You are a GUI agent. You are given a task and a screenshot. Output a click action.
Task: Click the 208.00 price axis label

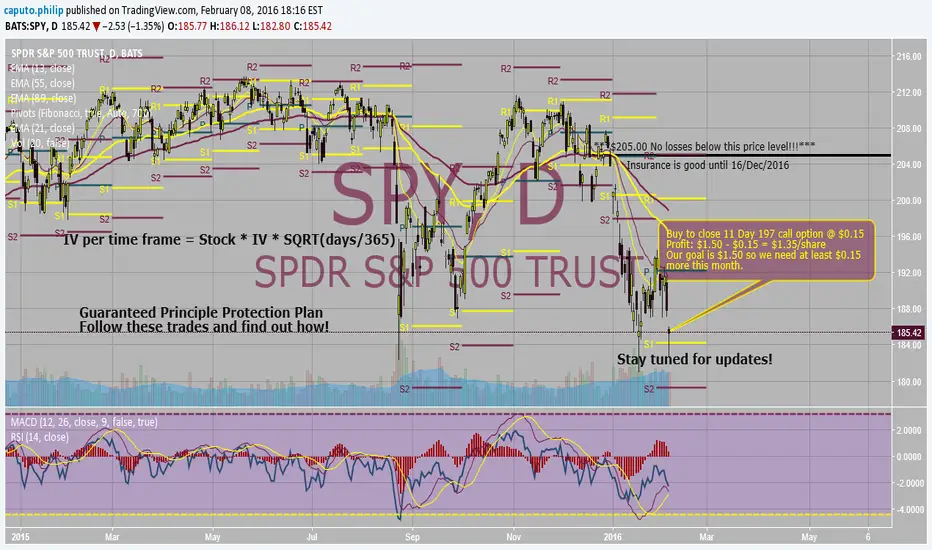click(909, 128)
